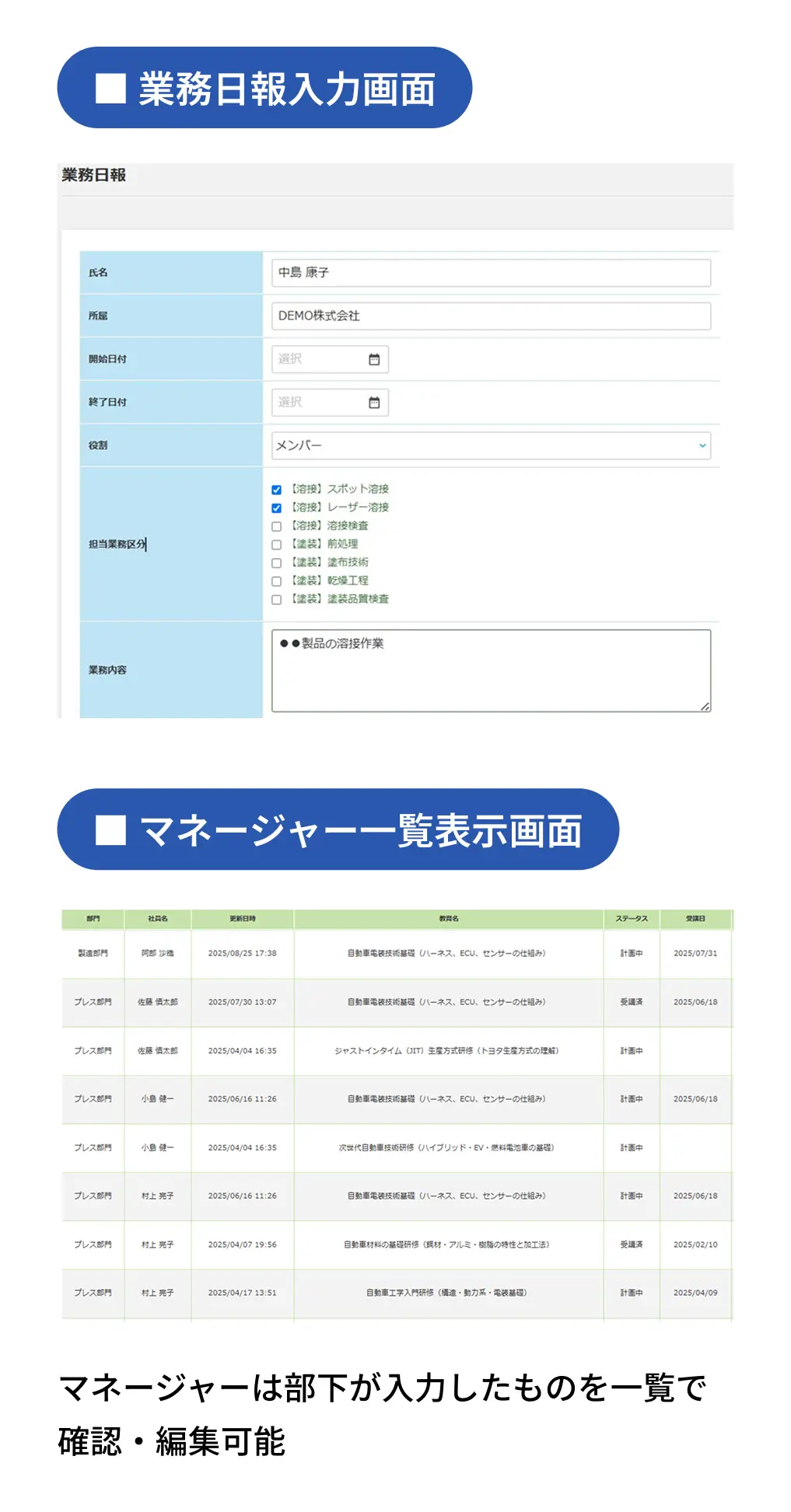Check 【塗装】塗装品質検査 checkbox

(276, 599)
